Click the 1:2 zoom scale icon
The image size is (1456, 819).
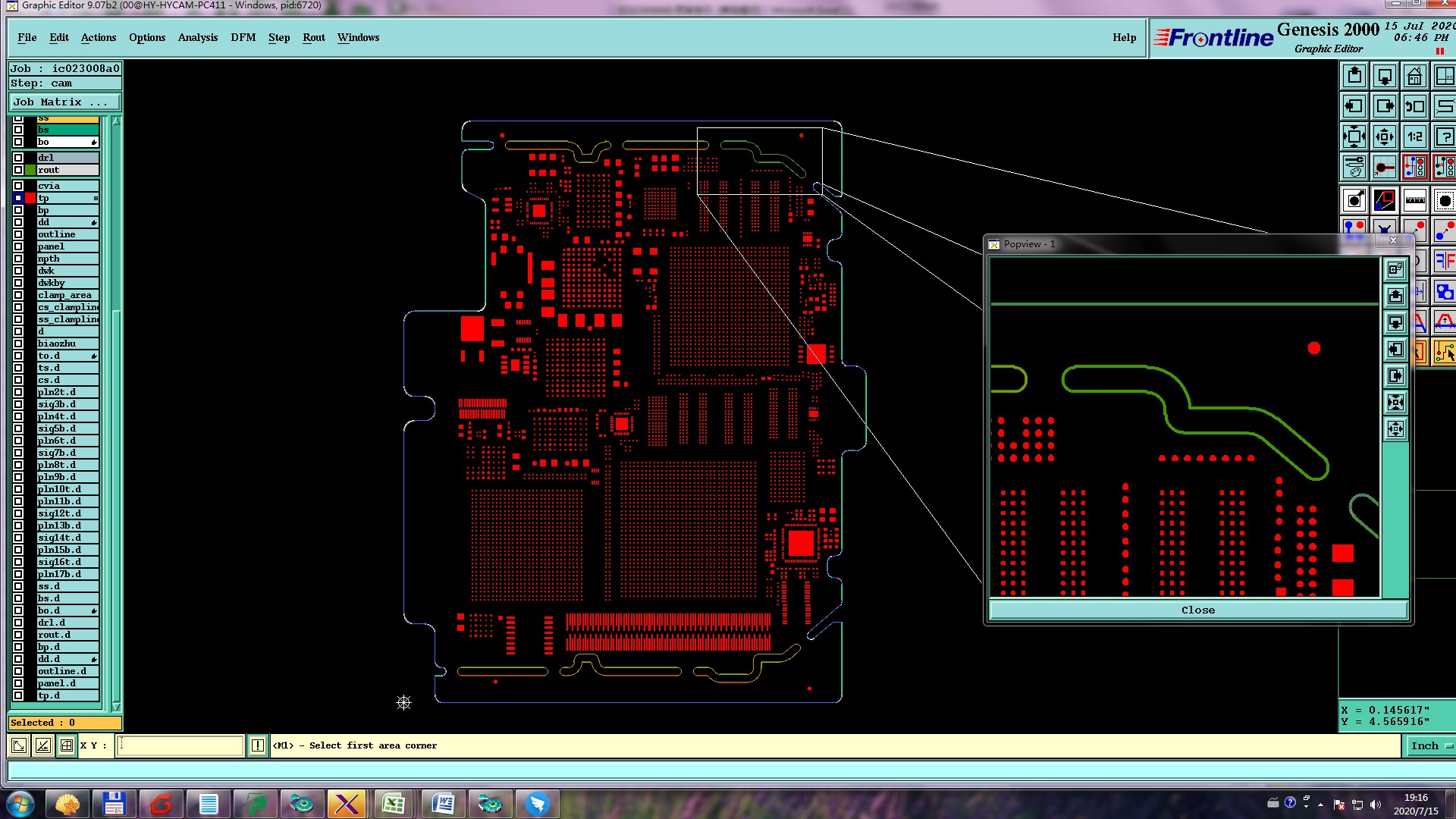[1414, 137]
